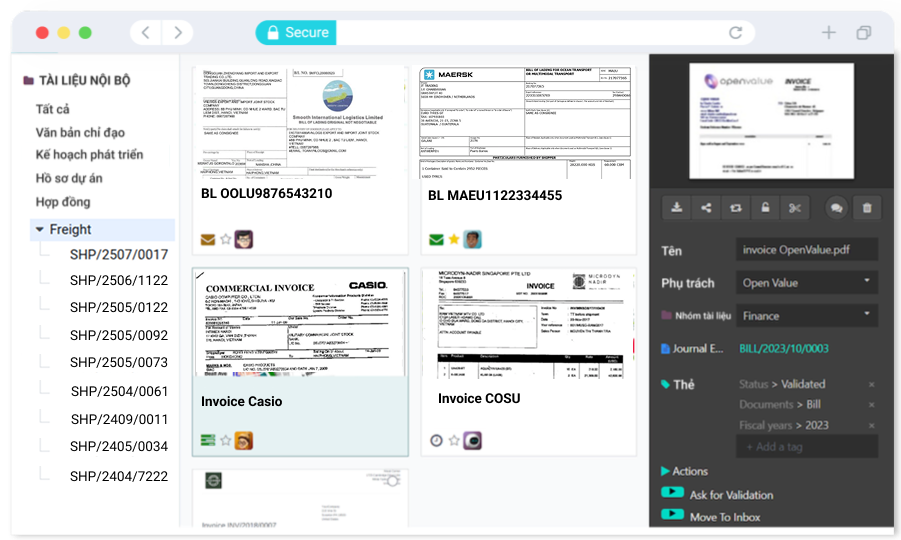Click the user avatar on Invoice Casio card
901x540 pixels.
[244, 441]
